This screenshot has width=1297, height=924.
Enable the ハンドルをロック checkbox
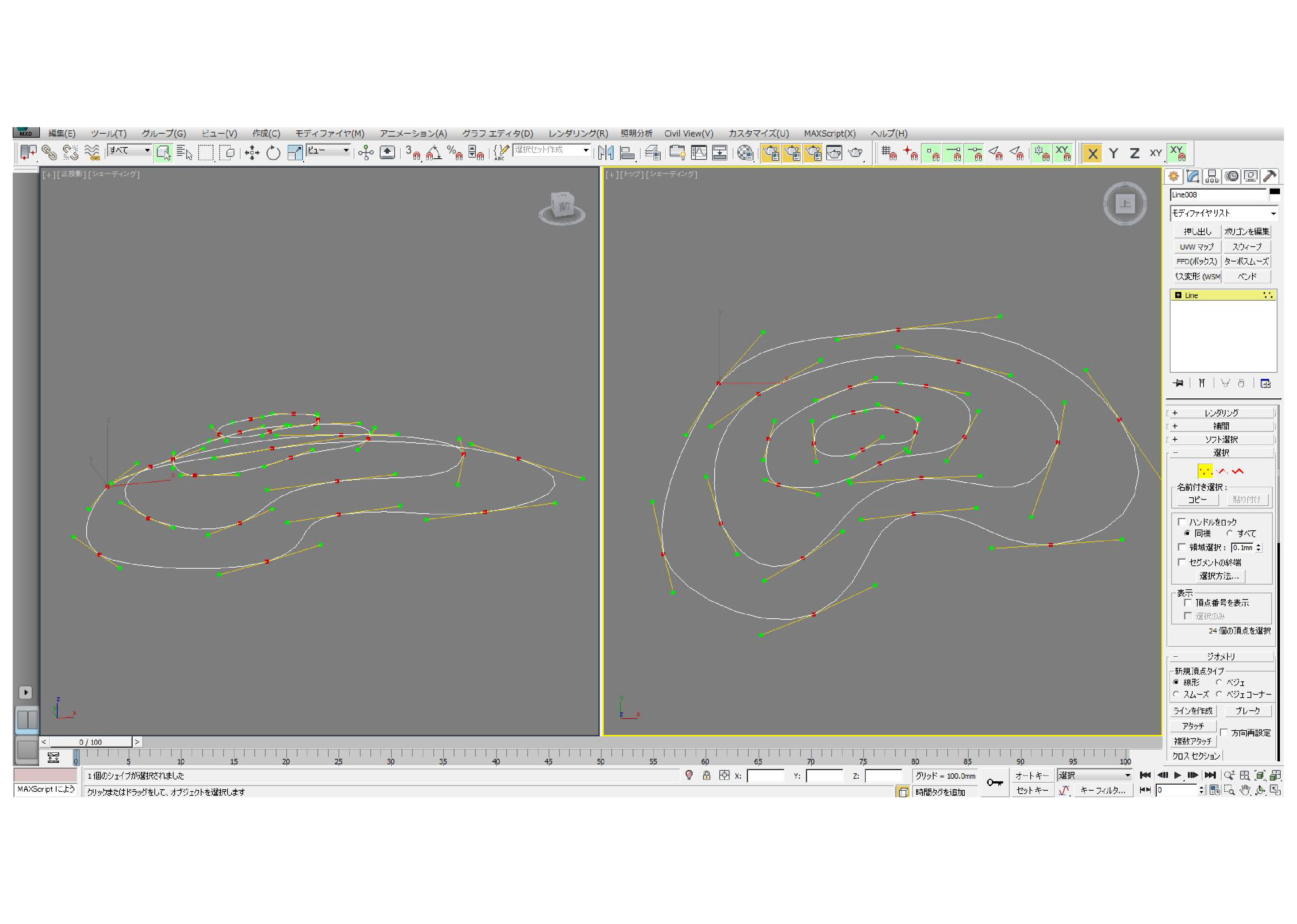point(1182,522)
